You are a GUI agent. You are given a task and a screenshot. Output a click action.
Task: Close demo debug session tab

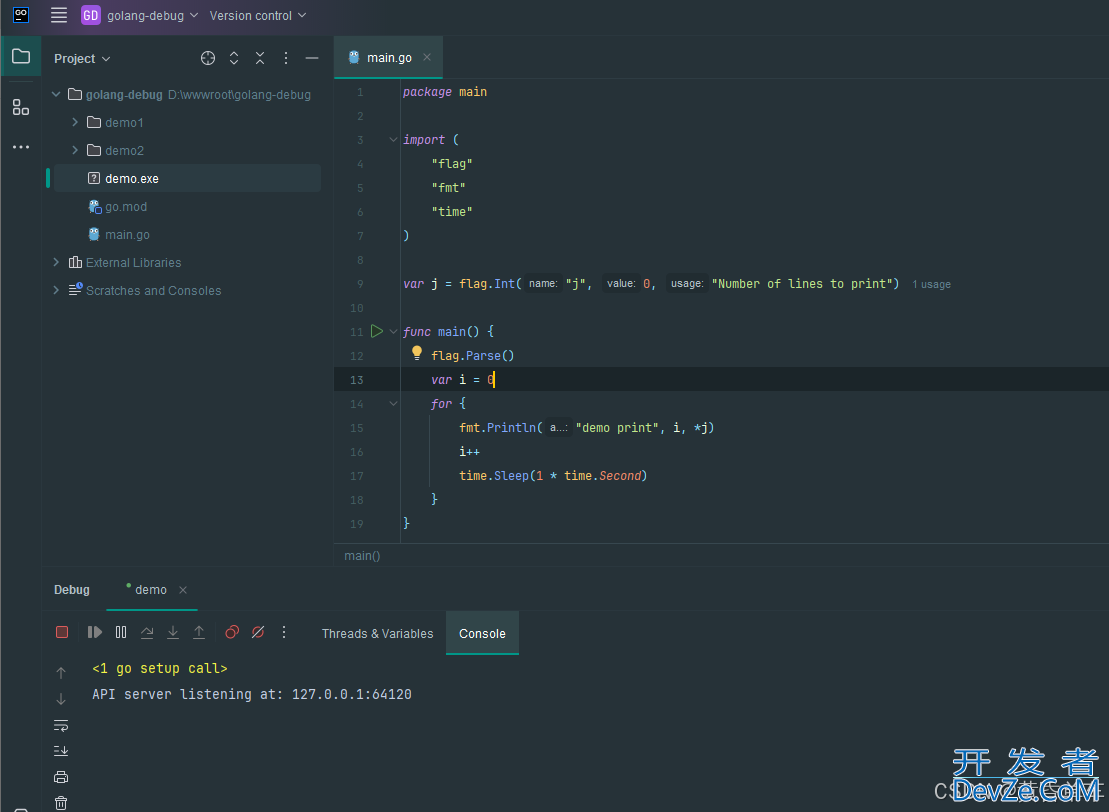[x=183, y=590]
